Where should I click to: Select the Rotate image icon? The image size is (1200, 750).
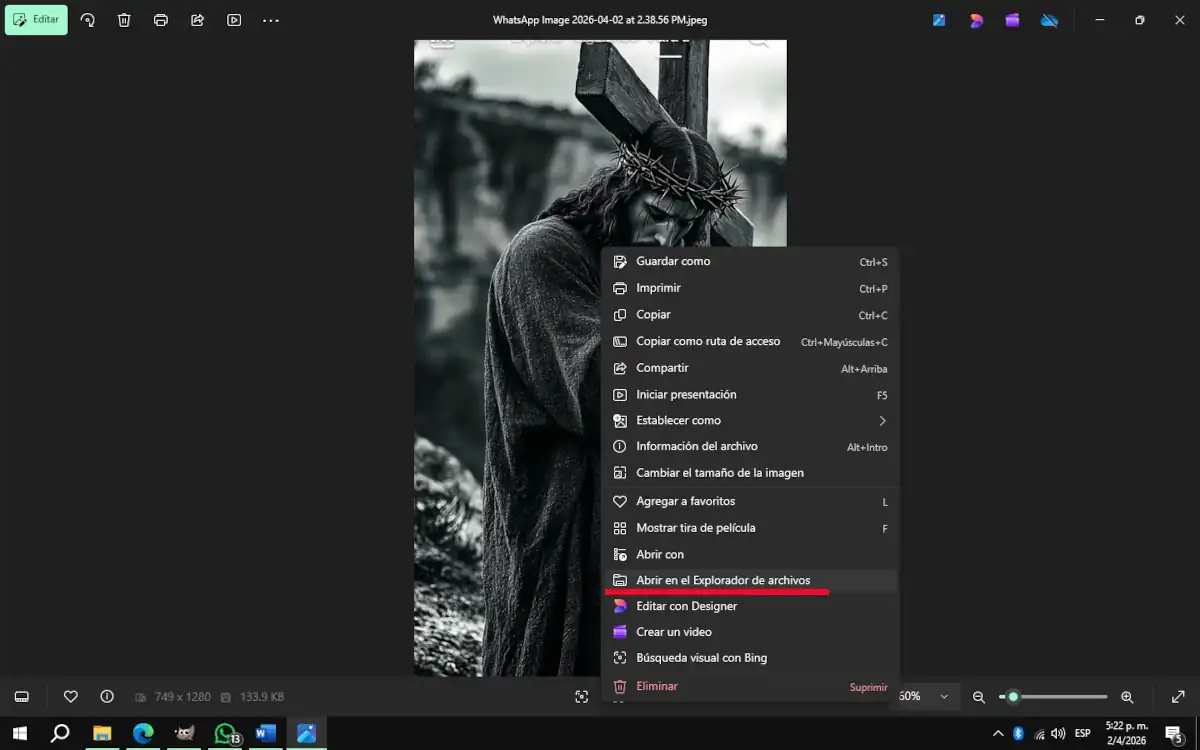pyautogui.click(x=88, y=20)
